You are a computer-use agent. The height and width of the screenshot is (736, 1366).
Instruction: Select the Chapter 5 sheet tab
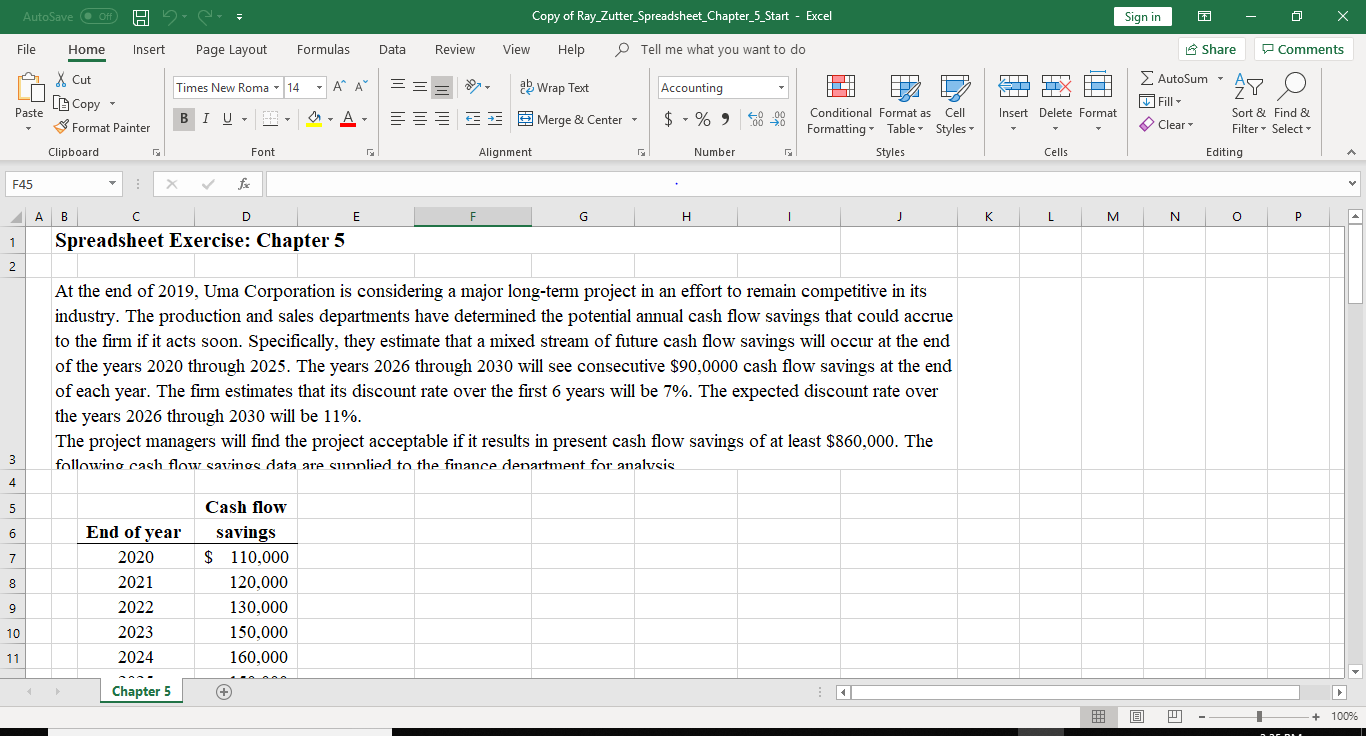pyautogui.click(x=141, y=691)
